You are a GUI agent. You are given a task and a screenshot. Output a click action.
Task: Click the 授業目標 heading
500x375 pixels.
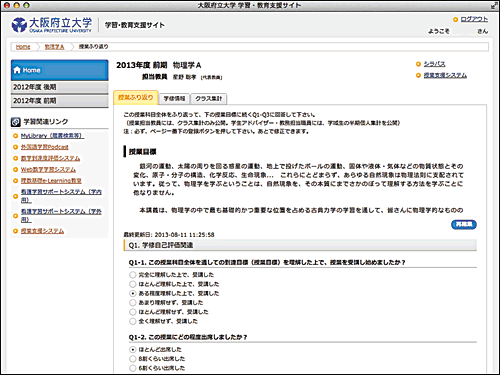(x=142, y=152)
